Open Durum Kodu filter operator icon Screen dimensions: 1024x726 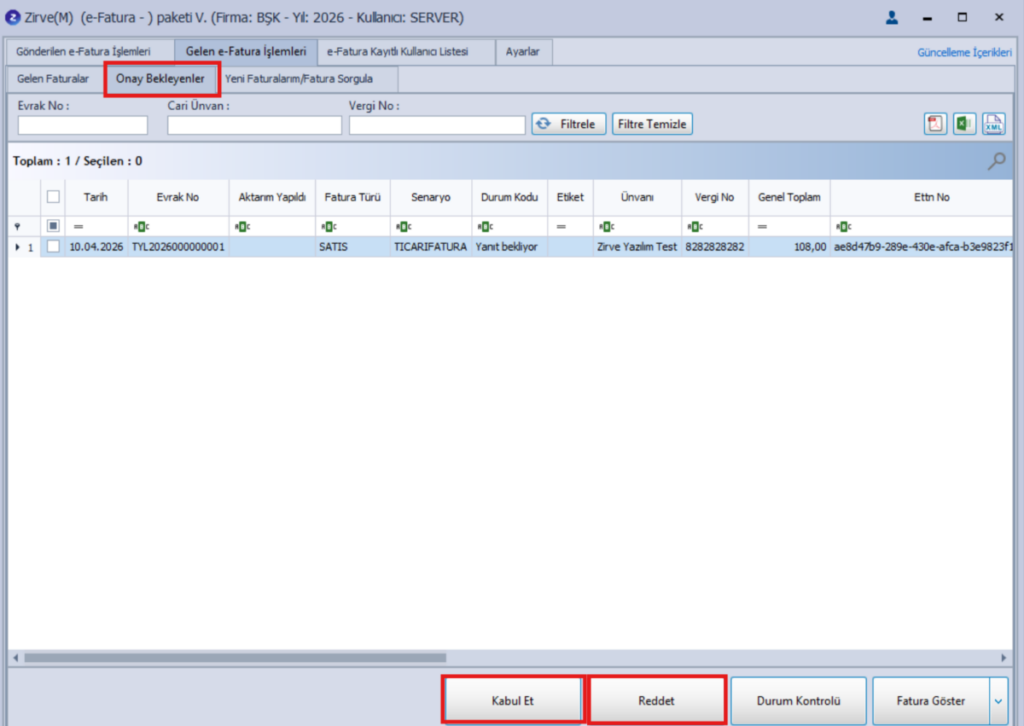[x=485, y=227]
